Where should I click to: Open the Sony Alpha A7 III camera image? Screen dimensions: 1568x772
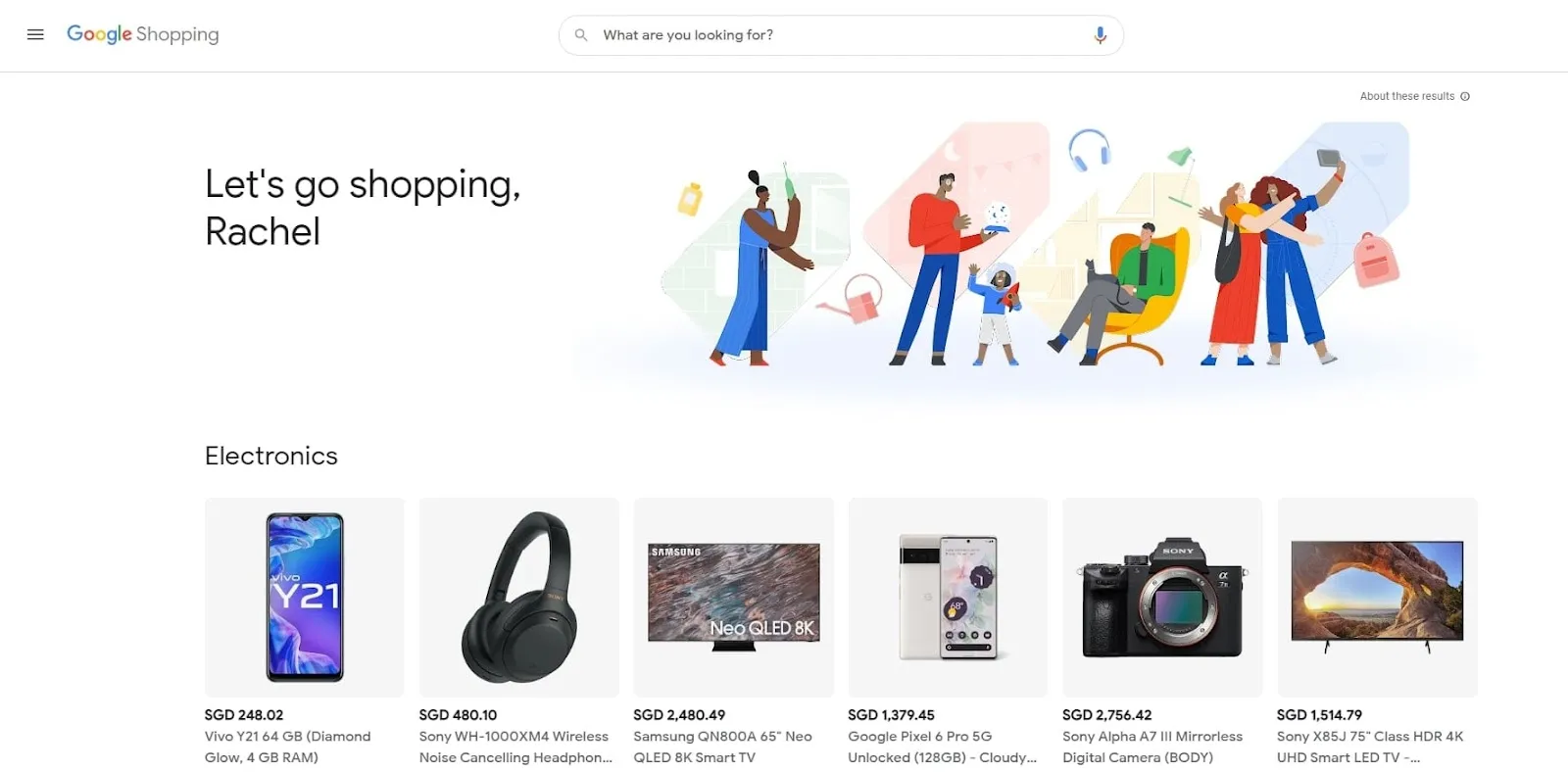tap(1162, 597)
